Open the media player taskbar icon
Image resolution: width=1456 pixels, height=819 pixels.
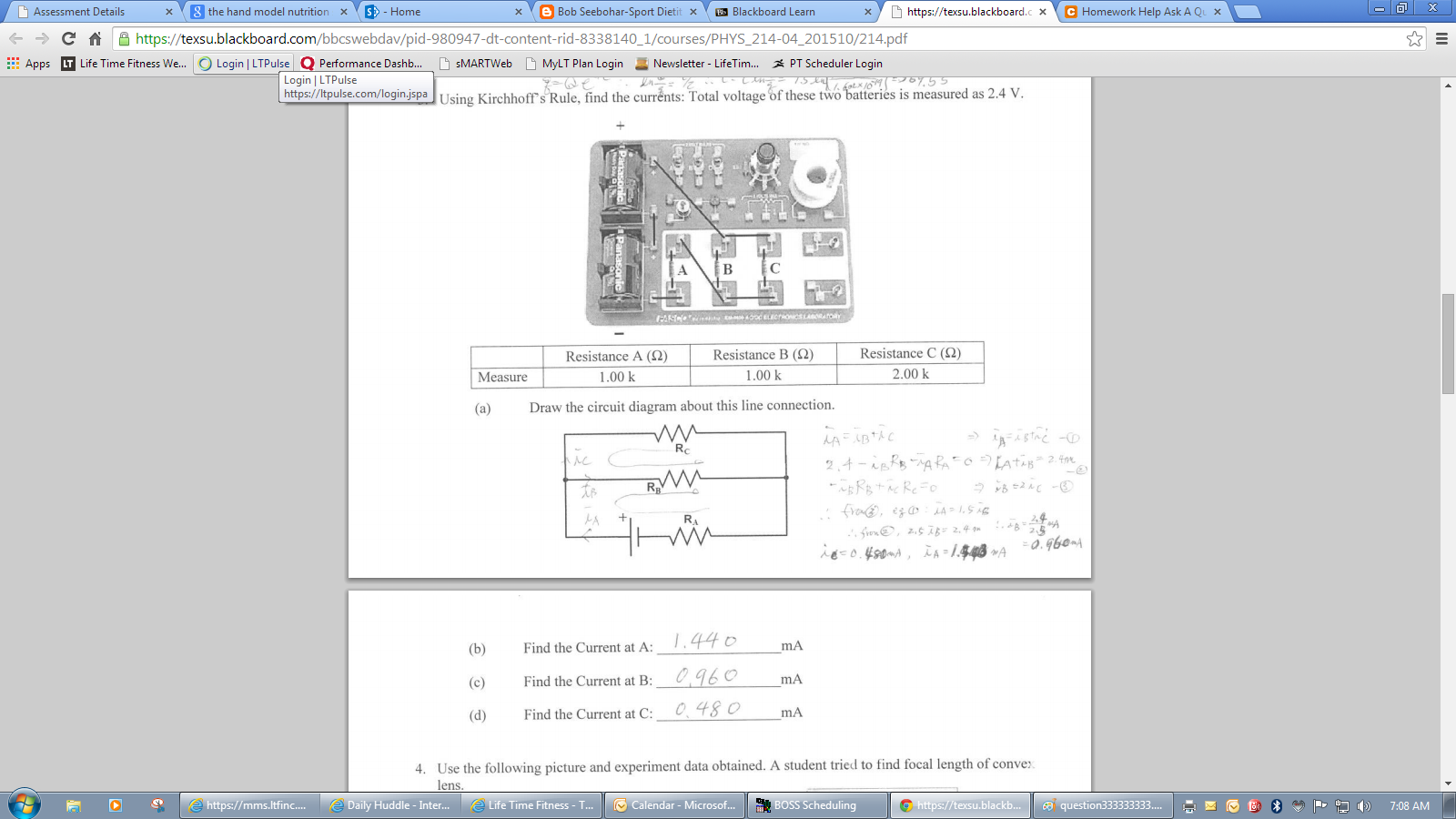(x=116, y=805)
